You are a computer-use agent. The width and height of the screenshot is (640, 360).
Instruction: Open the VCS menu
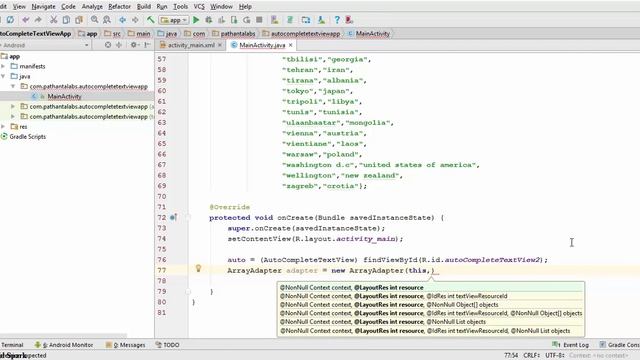(x=199, y=7)
